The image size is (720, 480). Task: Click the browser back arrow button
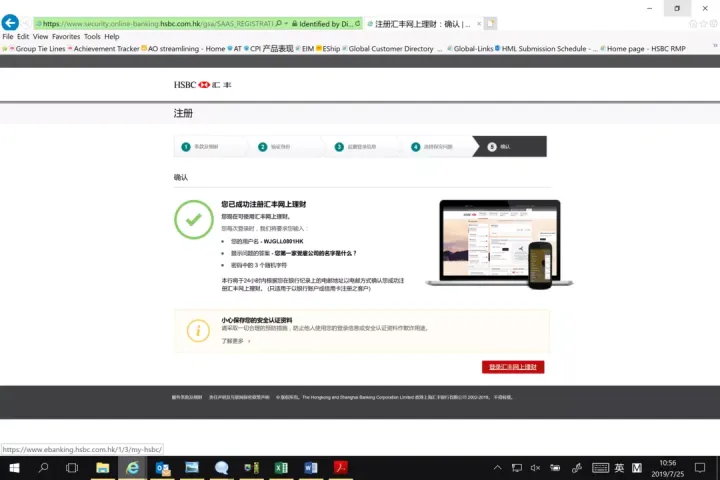click(10, 23)
